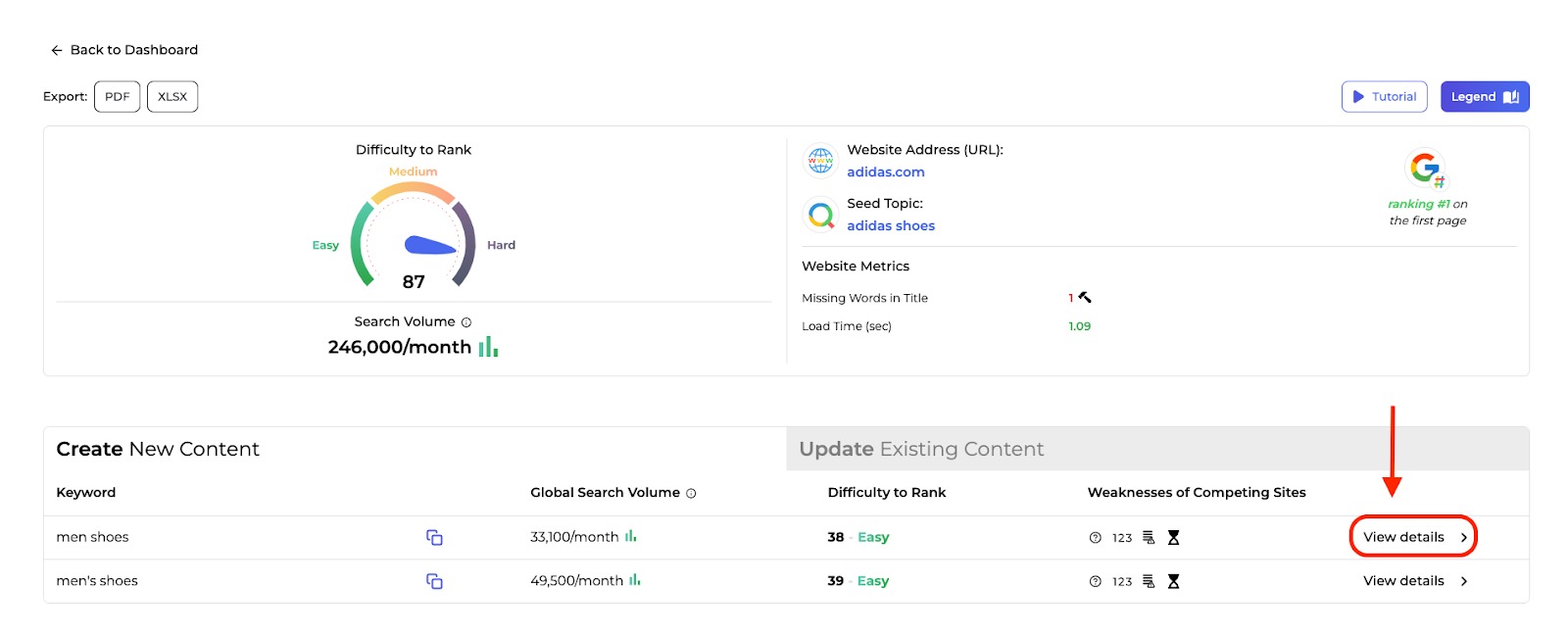
Task: Go back via Back to Dashboard link
Action: pos(124,50)
